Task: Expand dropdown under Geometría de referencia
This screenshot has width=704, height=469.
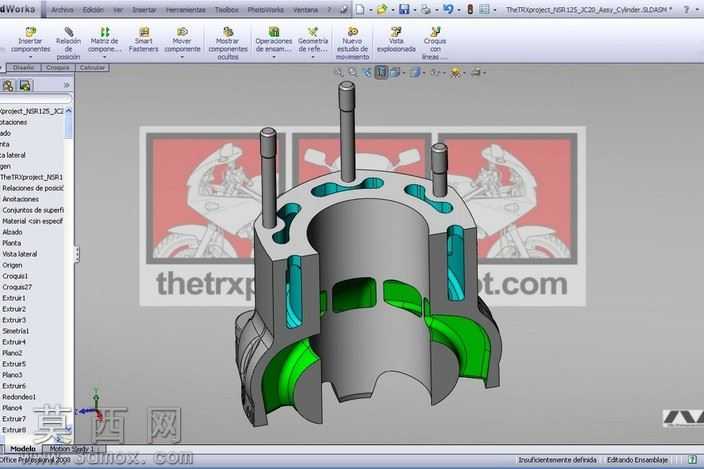Action: point(313,57)
